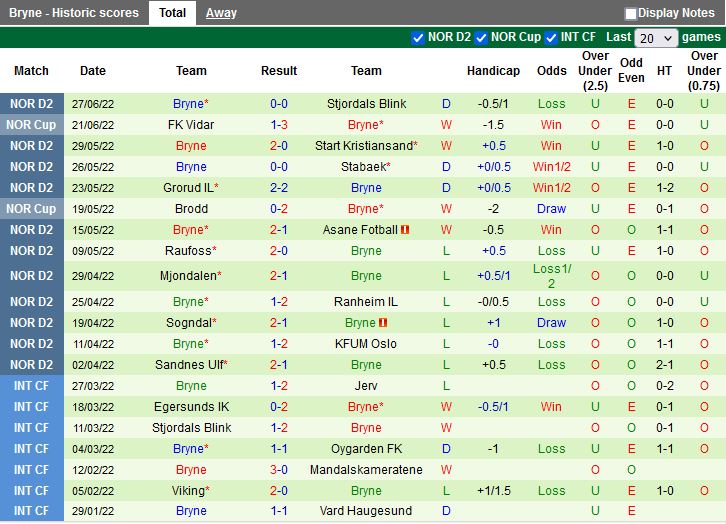The image size is (726, 524).
Task: Click the 2-2 result against Grorud IL
Action: (x=279, y=188)
